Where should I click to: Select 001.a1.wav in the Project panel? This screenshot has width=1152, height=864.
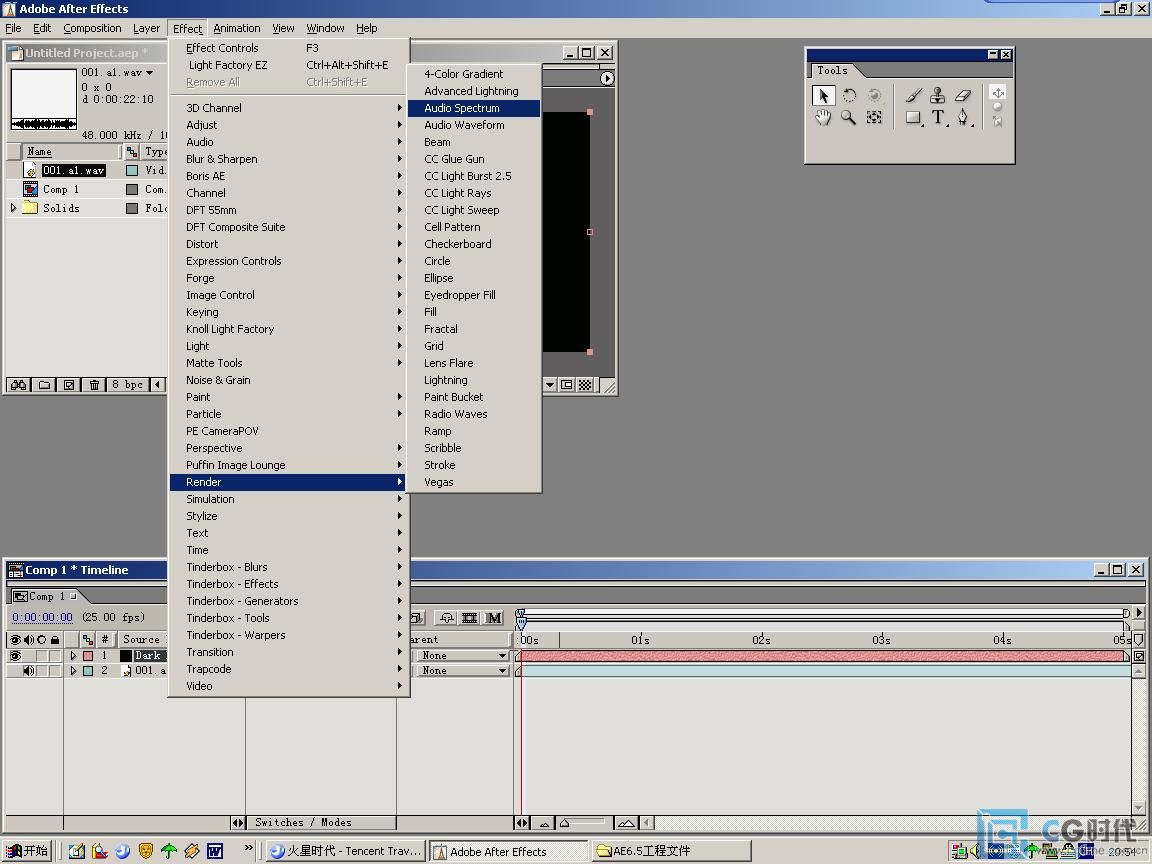(73, 170)
